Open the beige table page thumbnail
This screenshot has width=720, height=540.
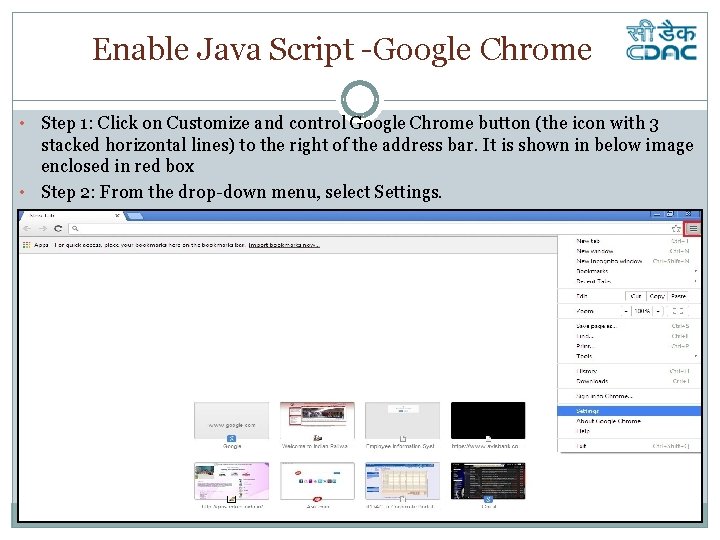click(x=403, y=481)
